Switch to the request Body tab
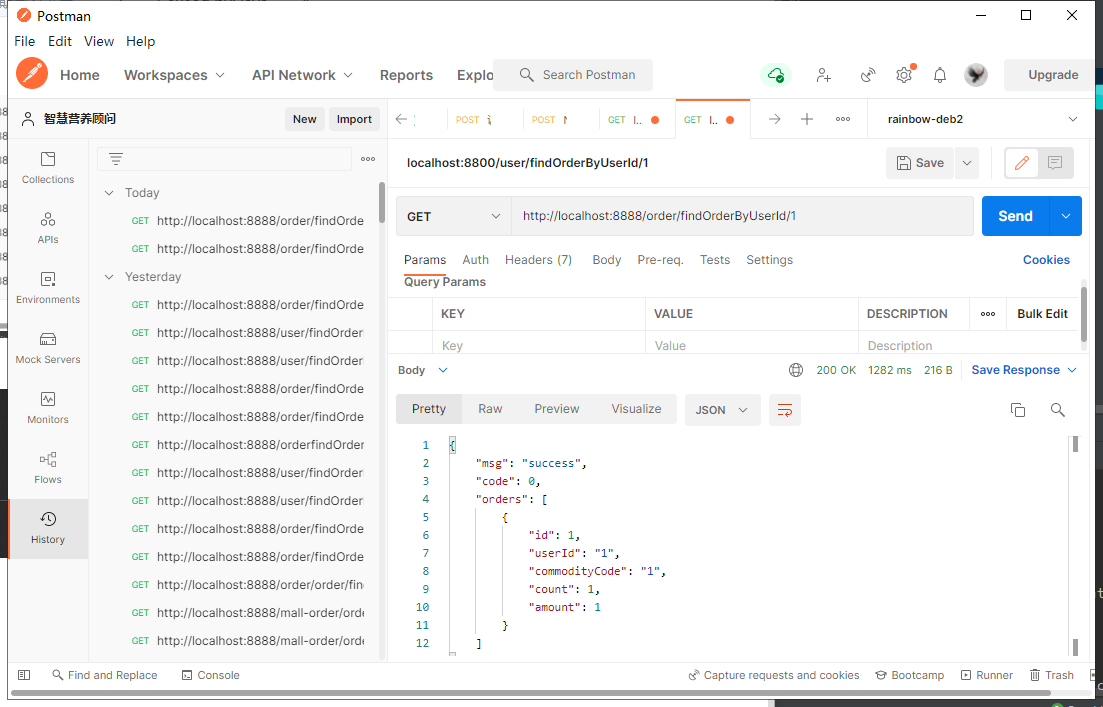This screenshot has height=707, width=1103. [606, 260]
